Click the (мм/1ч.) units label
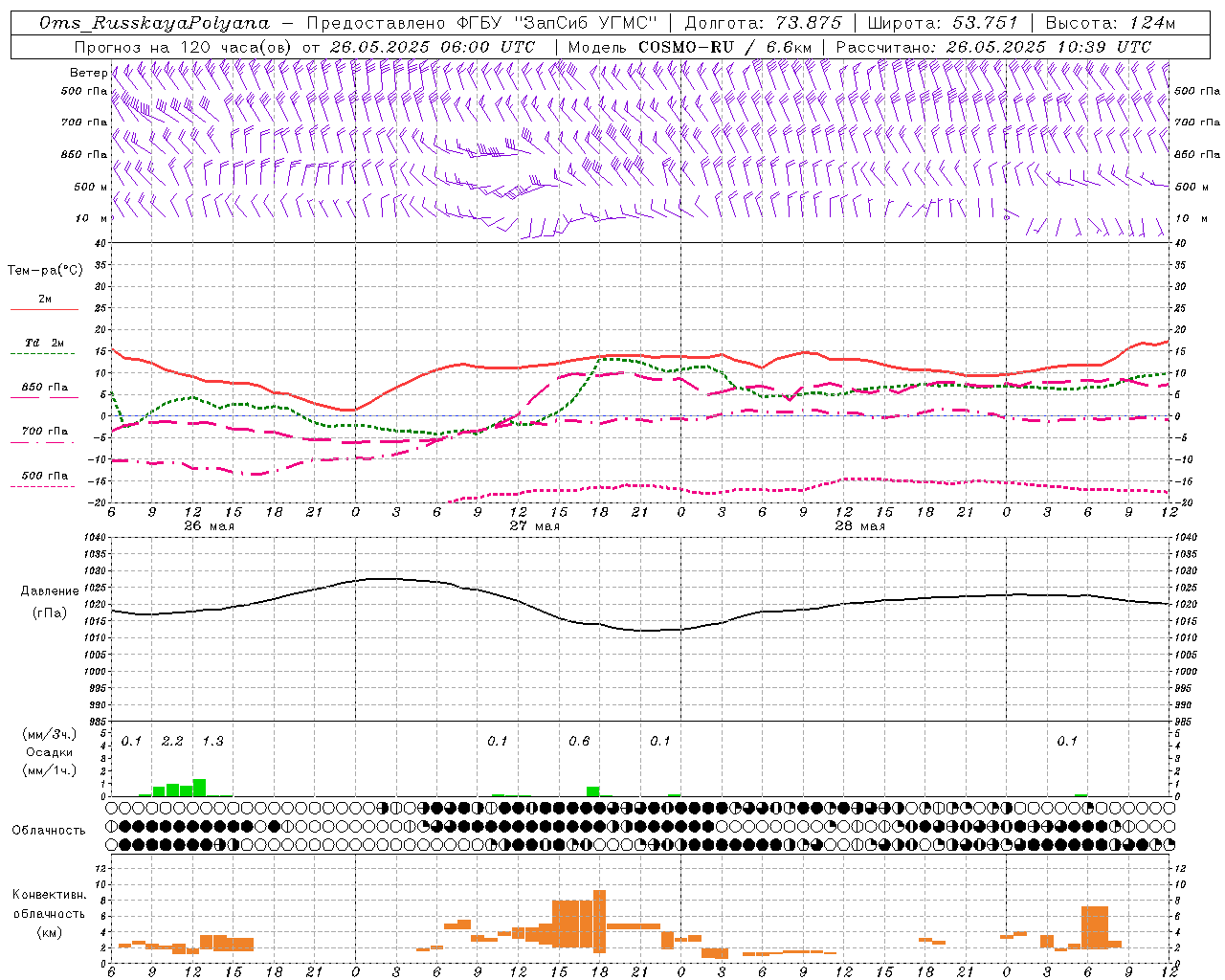The height and width of the screenshot is (980, 1225). point(50,770)
